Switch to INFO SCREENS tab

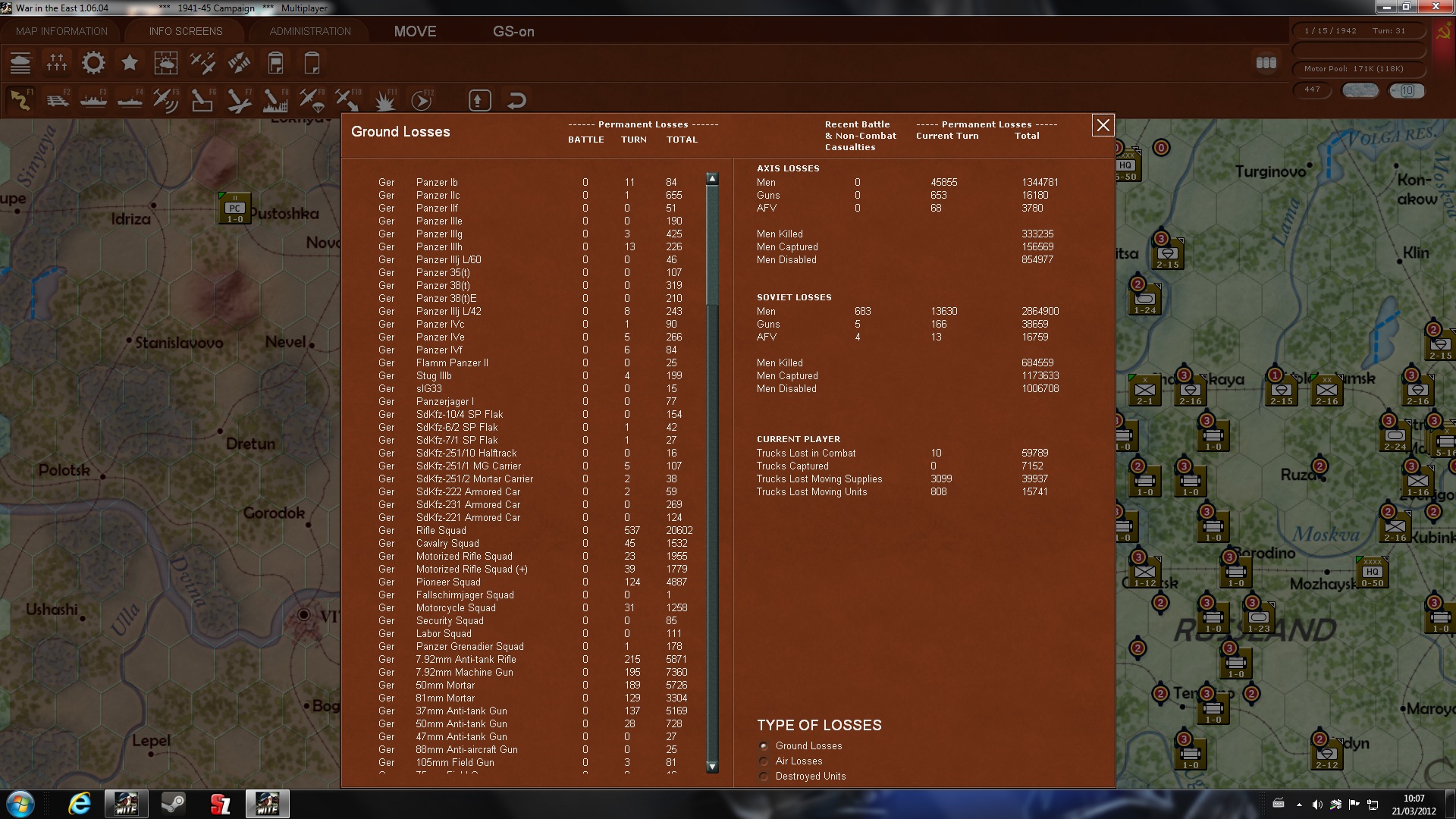tap(186, 31)
